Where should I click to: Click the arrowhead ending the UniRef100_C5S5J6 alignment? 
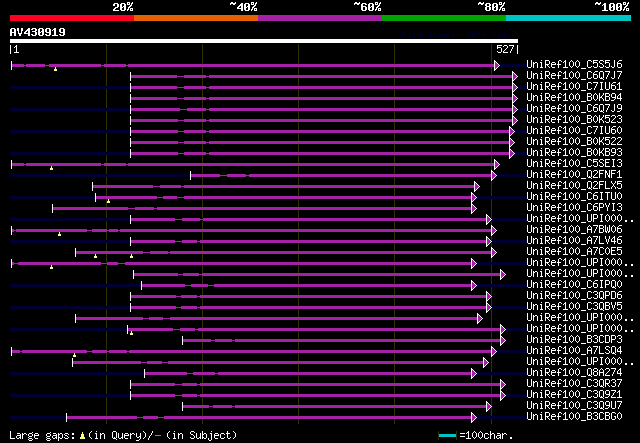(497, 65)
